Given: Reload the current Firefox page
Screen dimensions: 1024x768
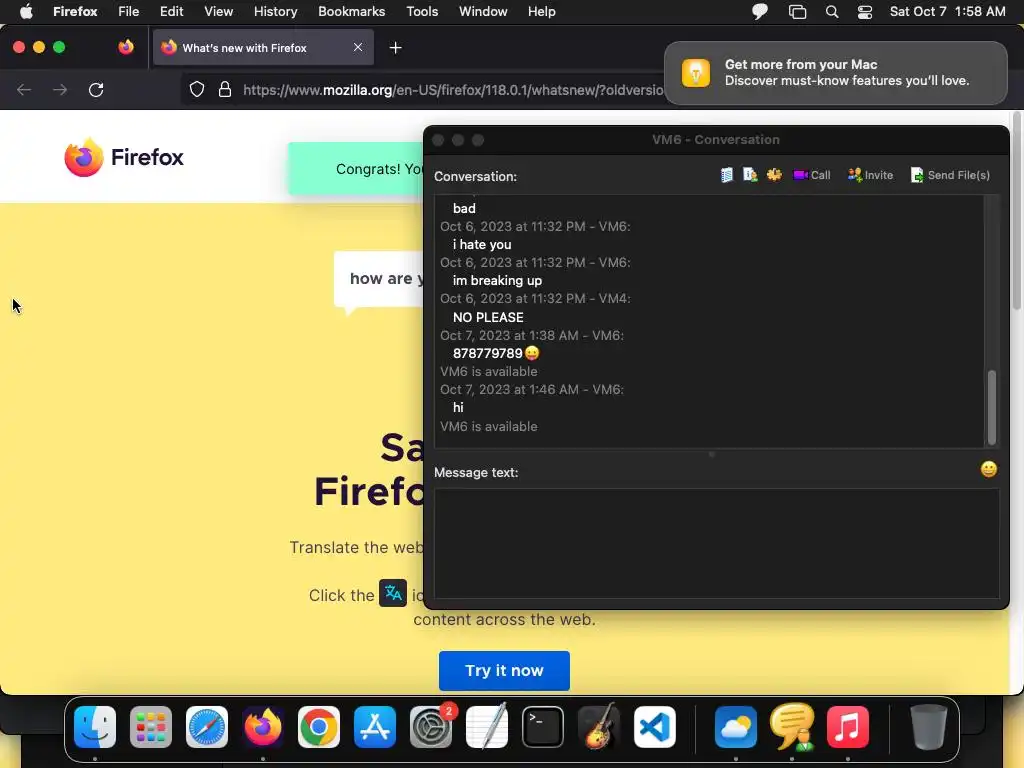Looking at the screenshot, I should [x=96, y=89].
